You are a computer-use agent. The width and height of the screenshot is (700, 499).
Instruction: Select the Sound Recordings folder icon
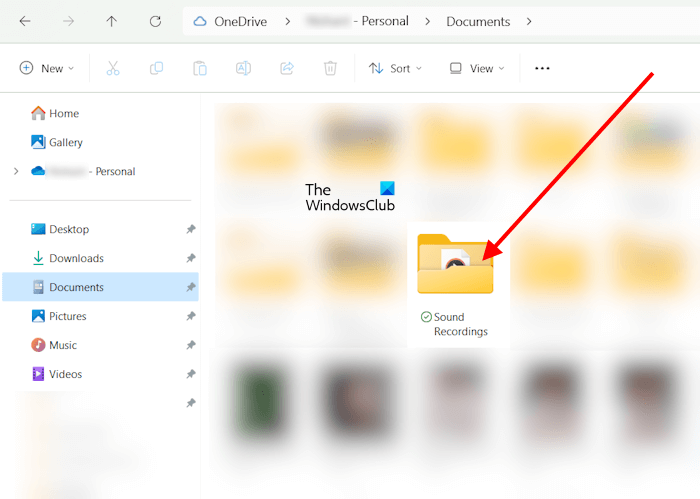(455, 264)
